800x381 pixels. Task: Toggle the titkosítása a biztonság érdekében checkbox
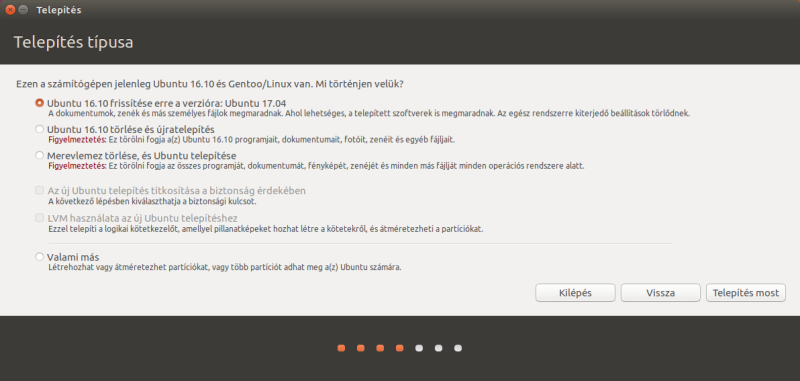click(x=39, y=191)
